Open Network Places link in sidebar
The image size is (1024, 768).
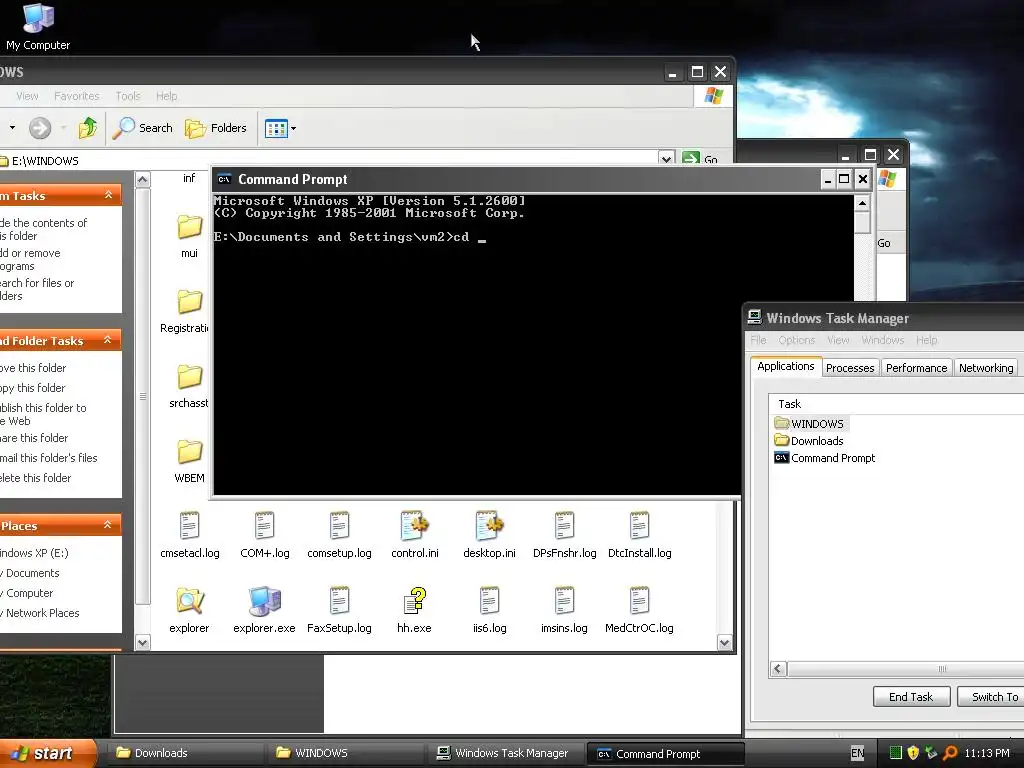click(40, 613)
